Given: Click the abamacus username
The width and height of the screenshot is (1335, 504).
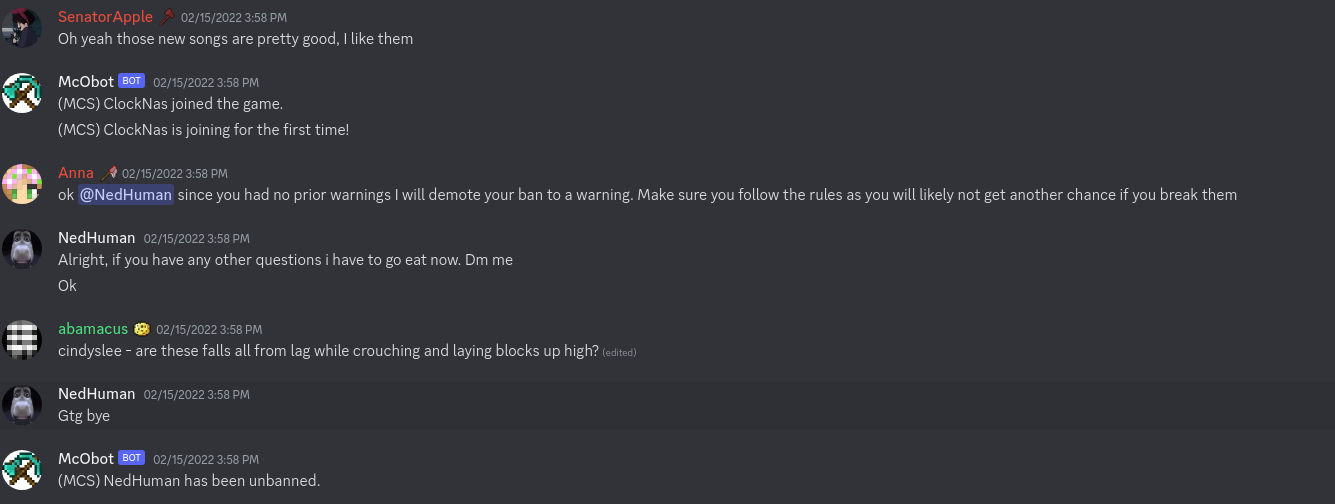Looking at the screenshot, I should (x=93, y=329).
